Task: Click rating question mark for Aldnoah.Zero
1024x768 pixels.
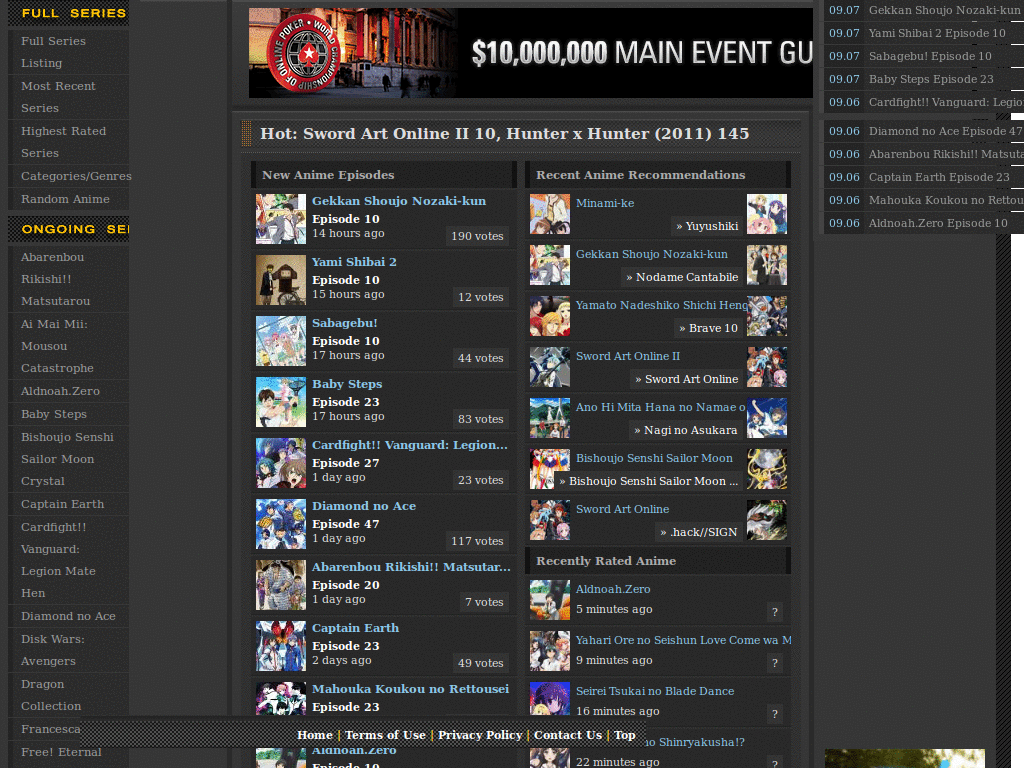Action: tap(775, 612)
